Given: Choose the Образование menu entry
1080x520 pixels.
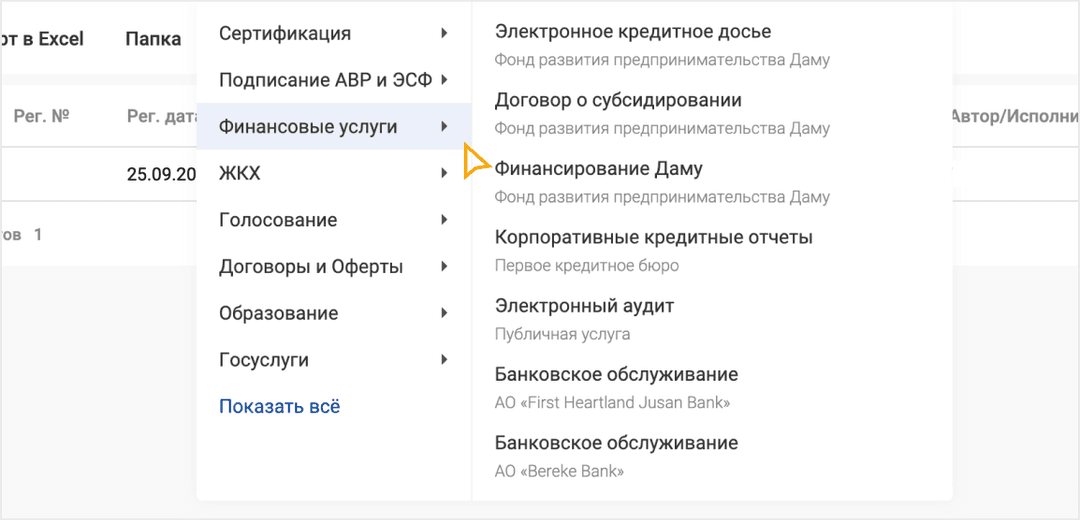Looking at the screenshot, I should tap(278, 313).
